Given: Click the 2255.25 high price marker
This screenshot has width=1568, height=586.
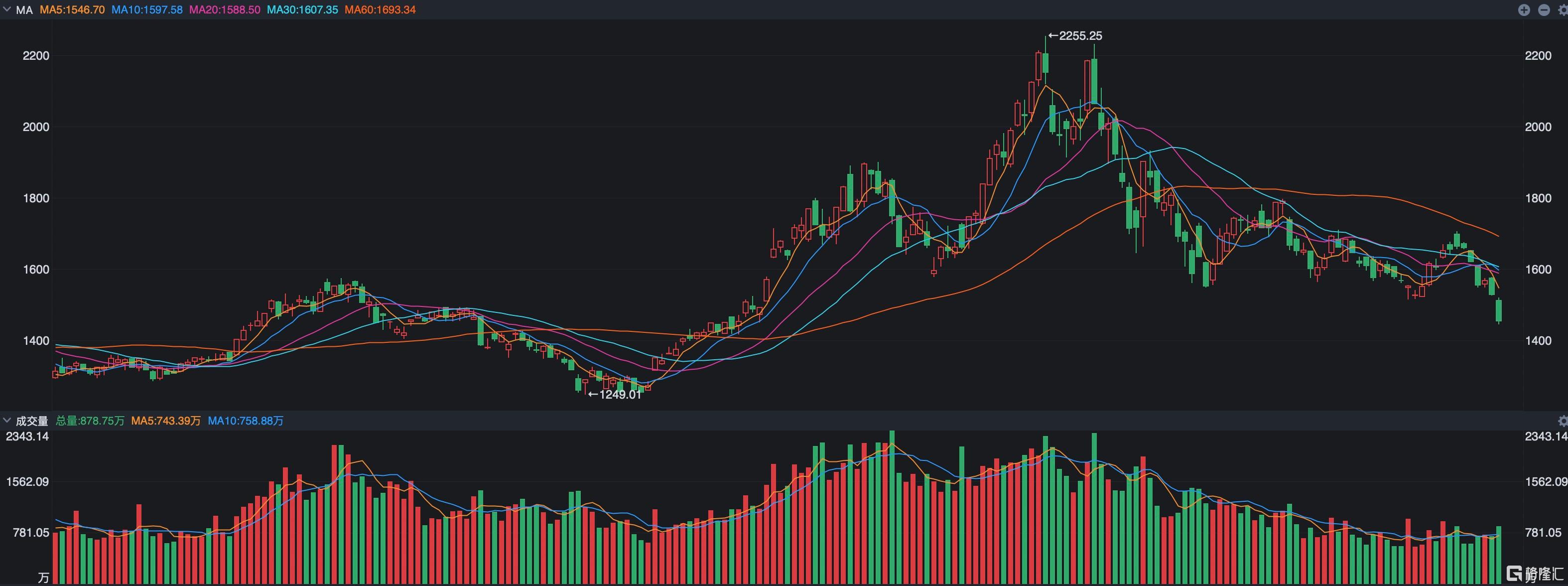Looking at the screenshot, I should tap(1075, 36).
